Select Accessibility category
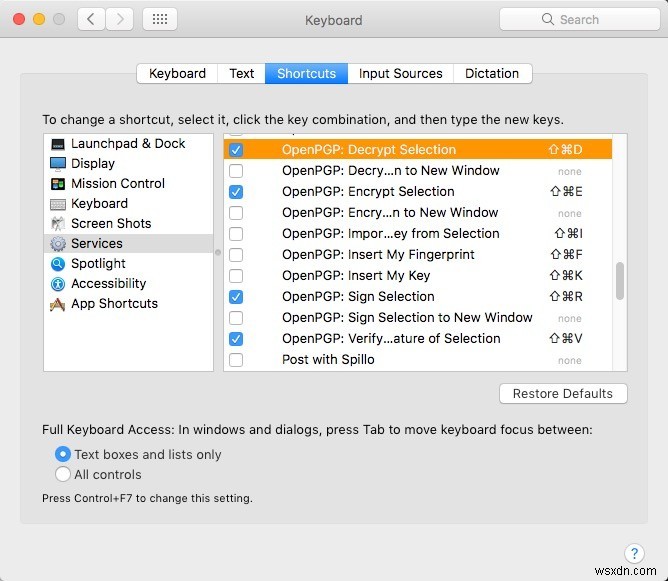668x581 pixels. (128, 284)
